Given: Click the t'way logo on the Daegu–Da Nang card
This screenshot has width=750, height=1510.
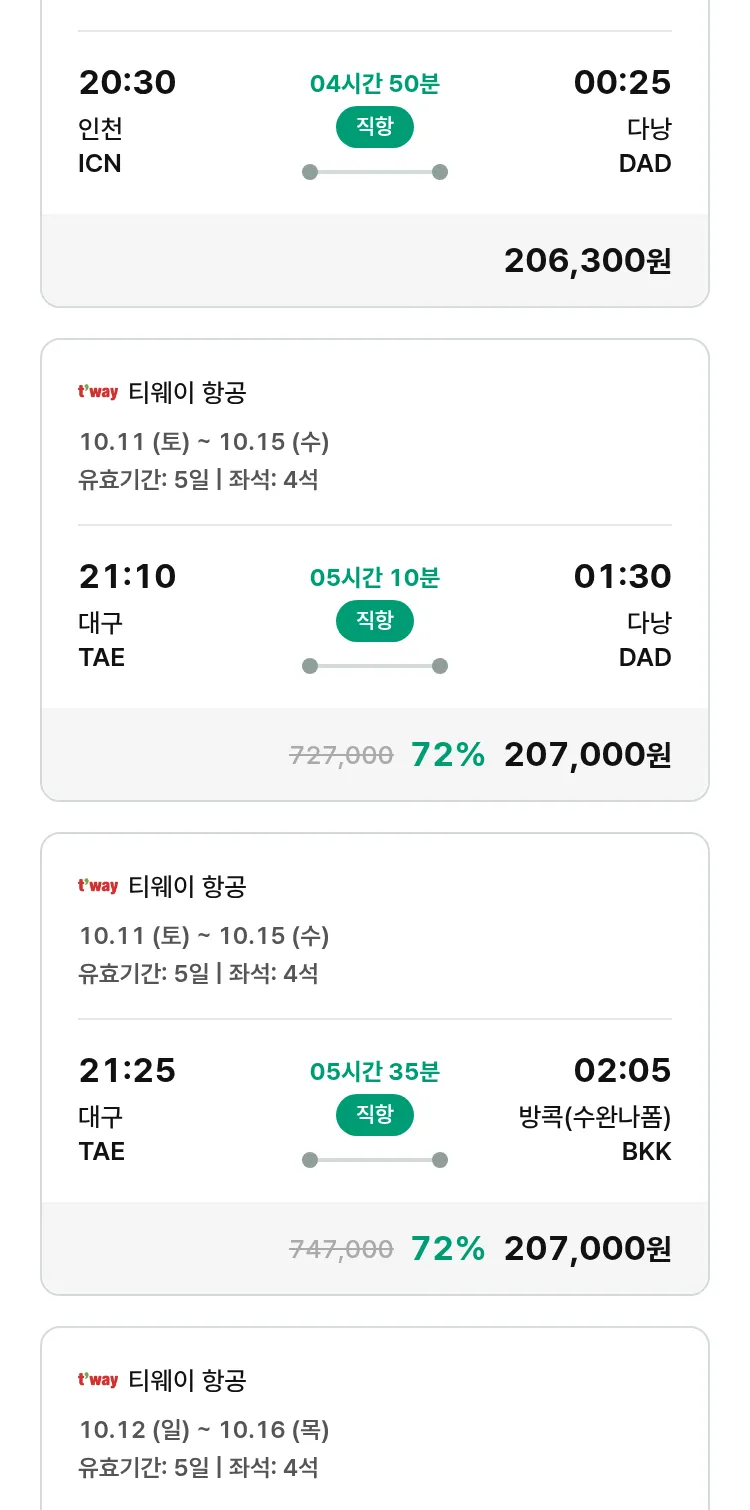Looking at the screenshot, I should click(98, 392).
